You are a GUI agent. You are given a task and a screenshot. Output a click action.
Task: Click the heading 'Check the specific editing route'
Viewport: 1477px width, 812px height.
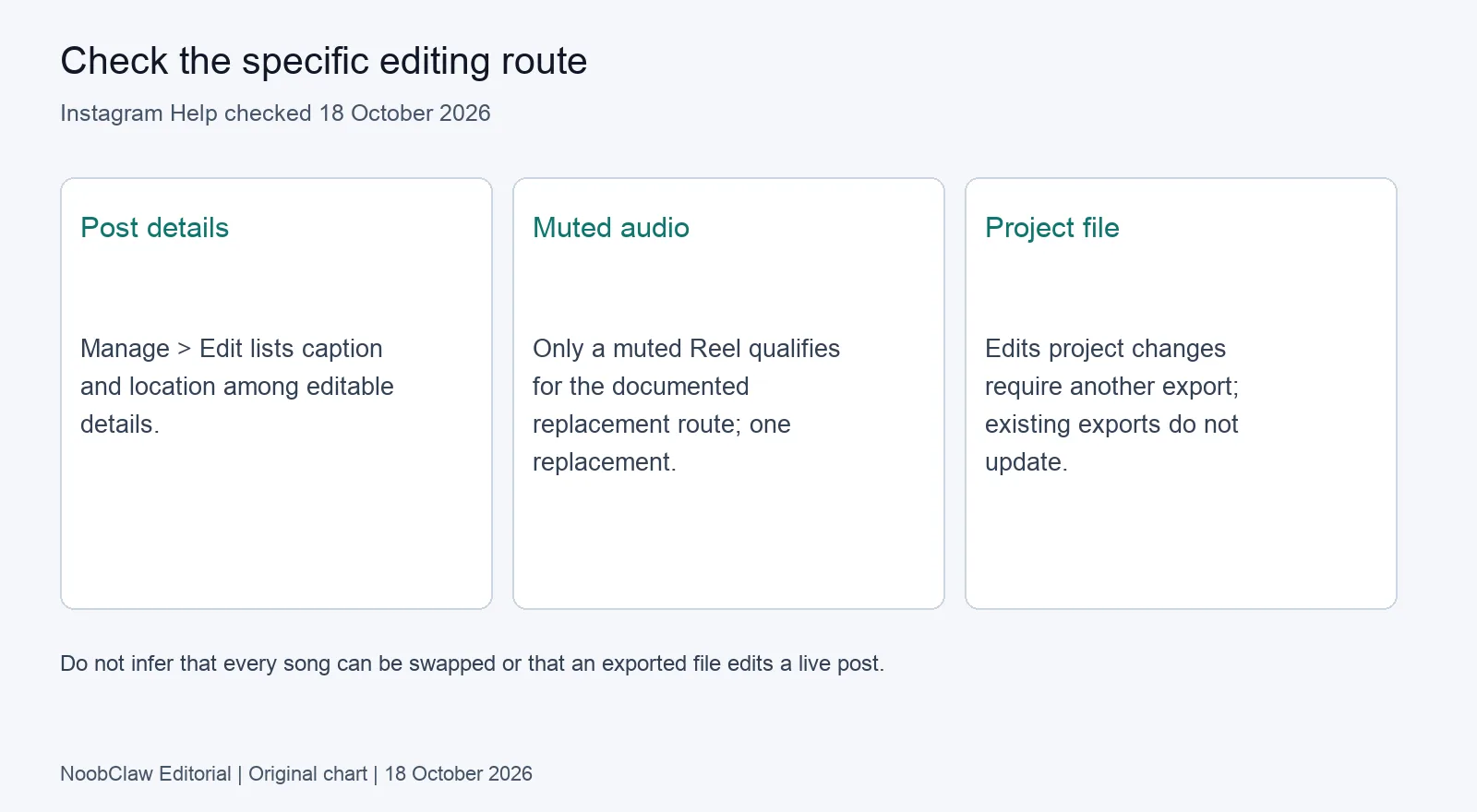click(323, 62)
